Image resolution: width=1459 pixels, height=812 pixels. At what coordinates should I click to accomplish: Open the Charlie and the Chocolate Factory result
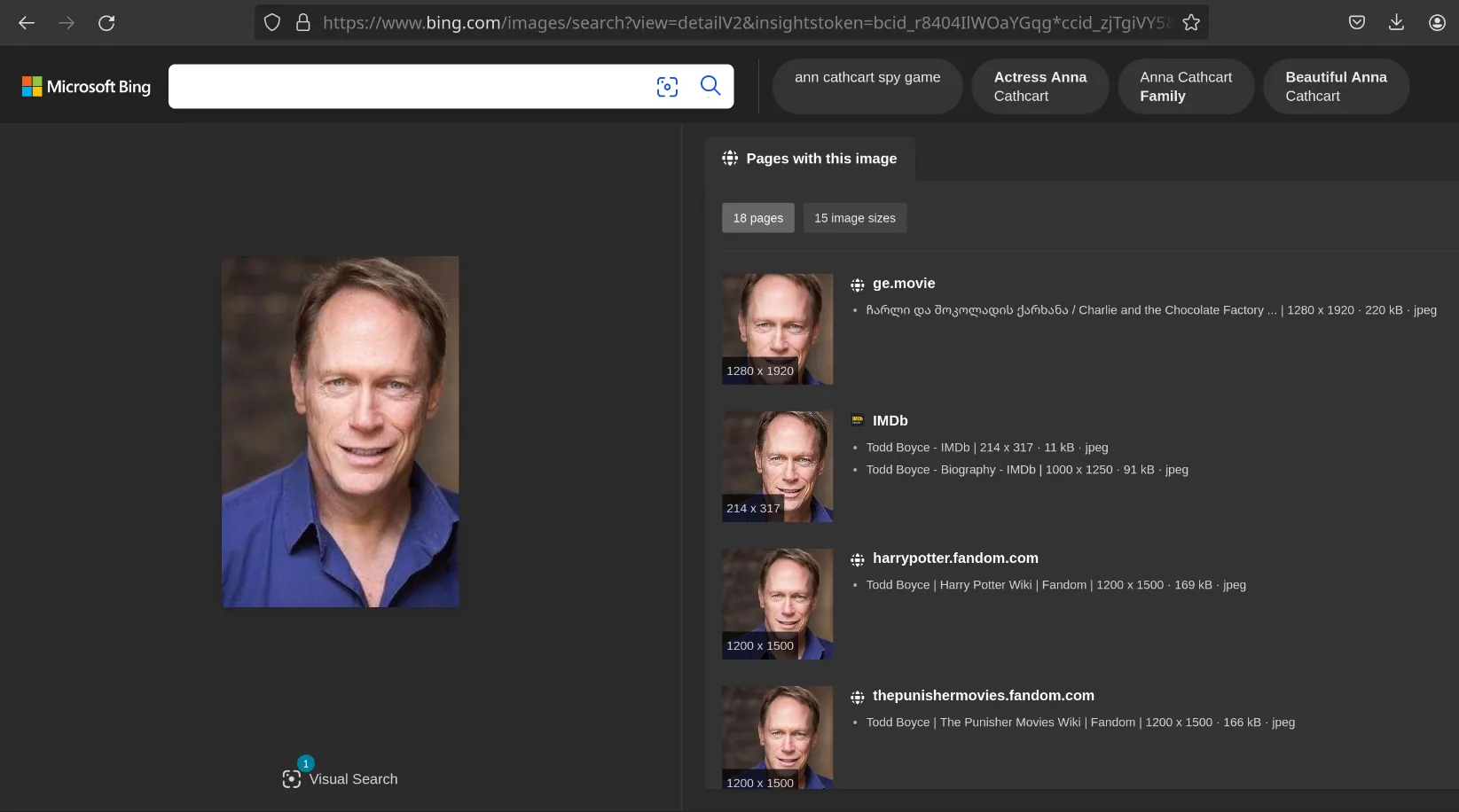pos(1151,310)
